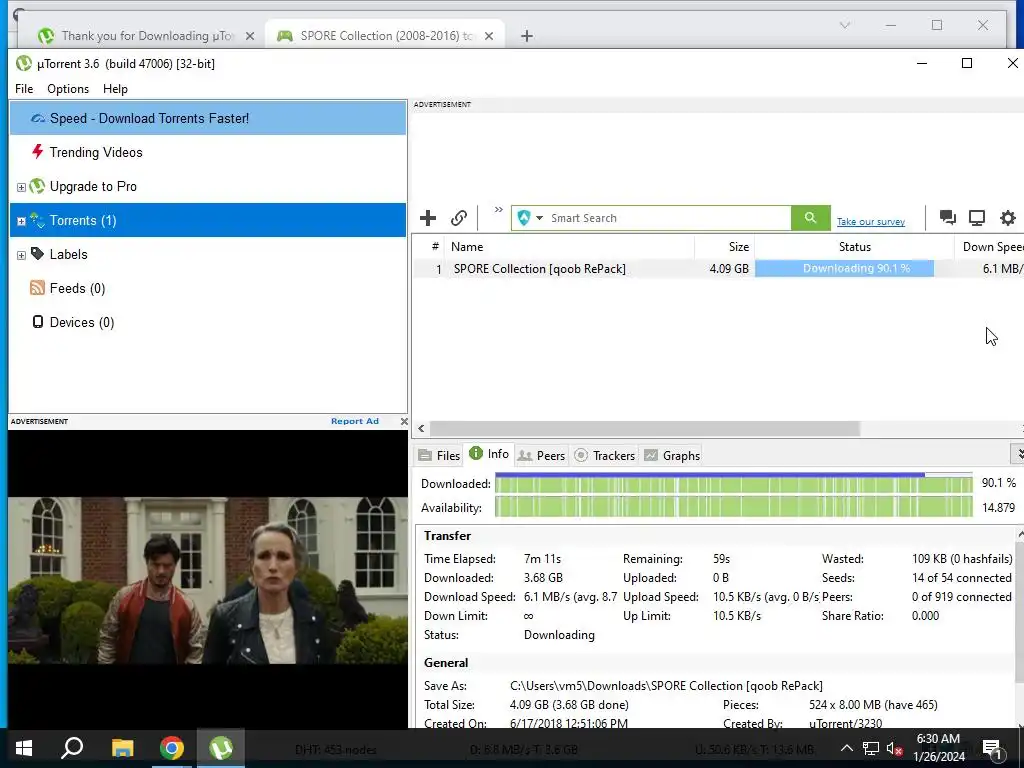The width and height of the screenshot is (1024, 768).
Task: Switch to the Trackers tab
Action: [x=605, y=455]
